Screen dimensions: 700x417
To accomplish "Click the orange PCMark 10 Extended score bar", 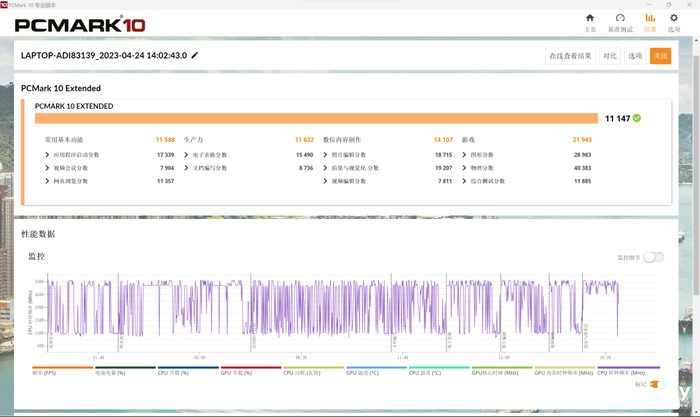I will coord(316,118).
